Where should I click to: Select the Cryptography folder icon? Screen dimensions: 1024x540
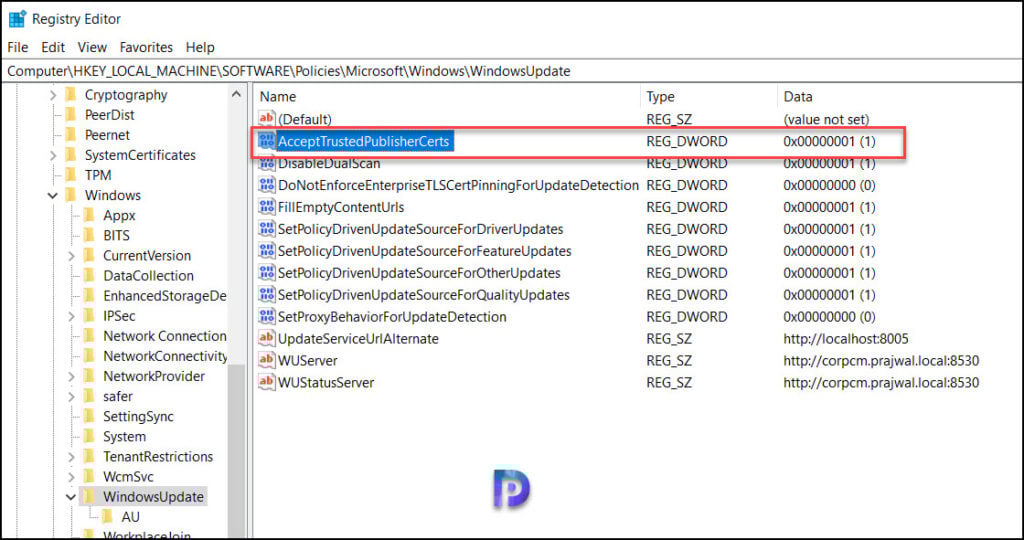[71, 95]
